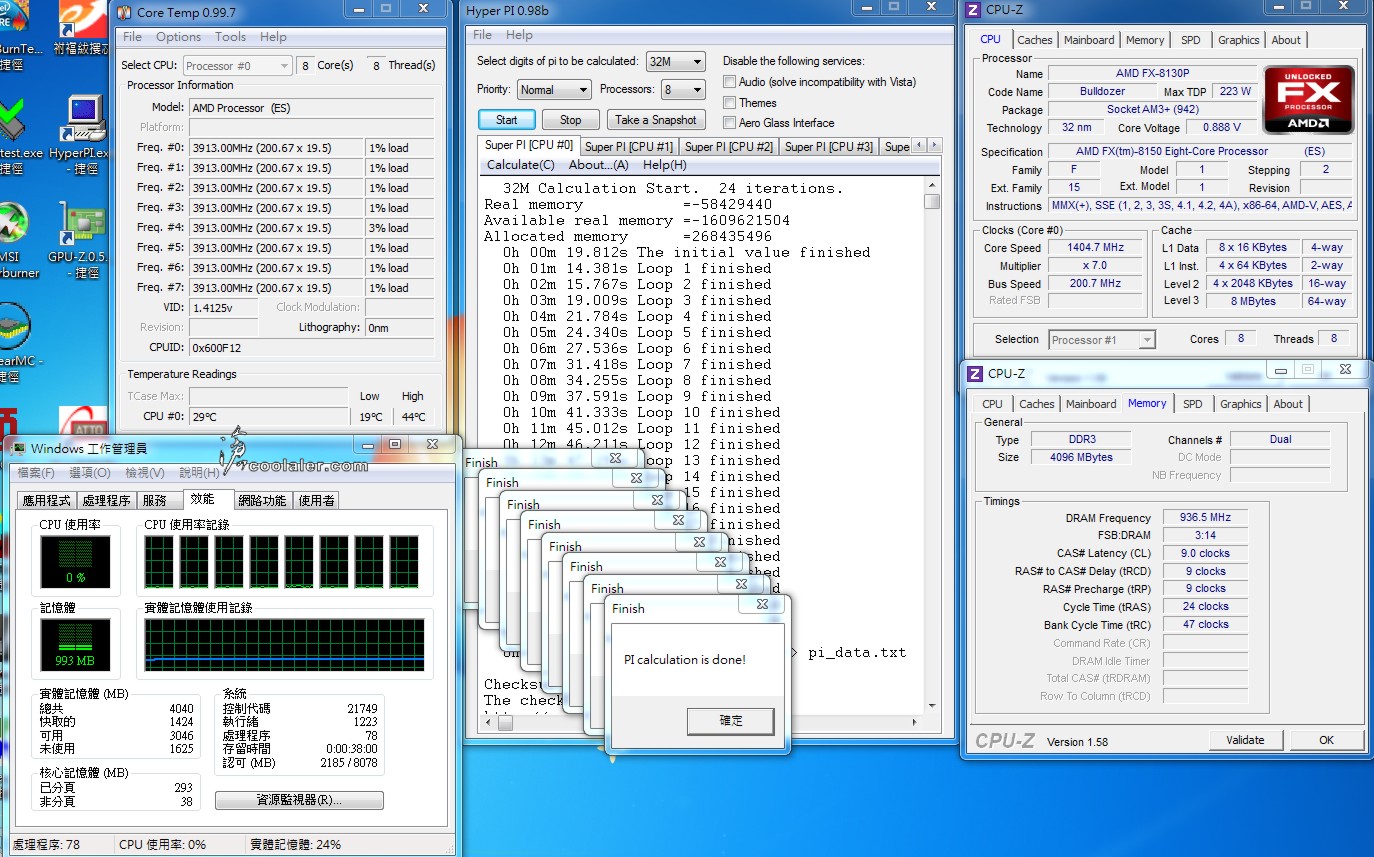Open the Priority Normal dropdown

[553, 89]
